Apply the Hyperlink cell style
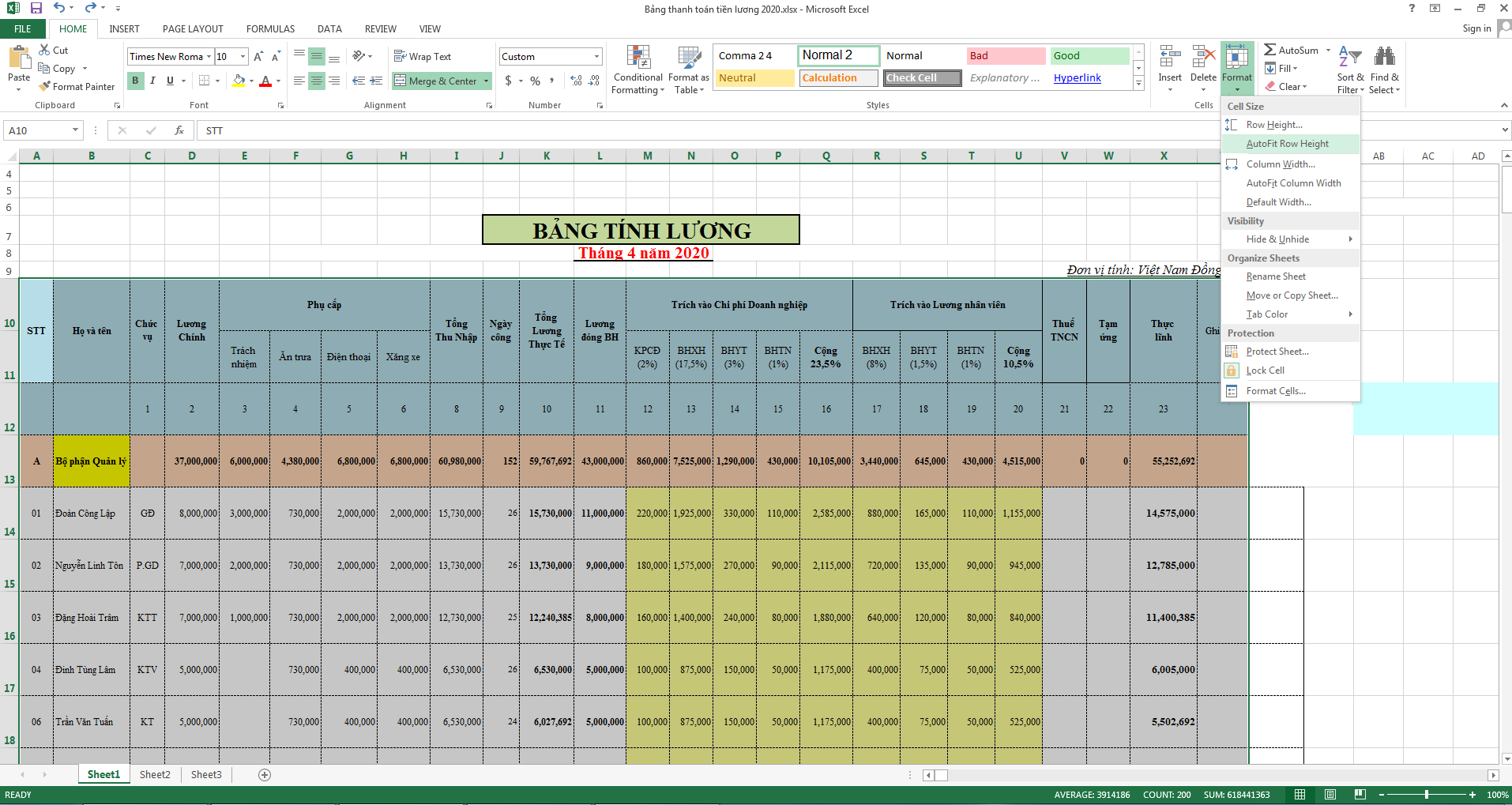1512x805 pixels. 1077,77
